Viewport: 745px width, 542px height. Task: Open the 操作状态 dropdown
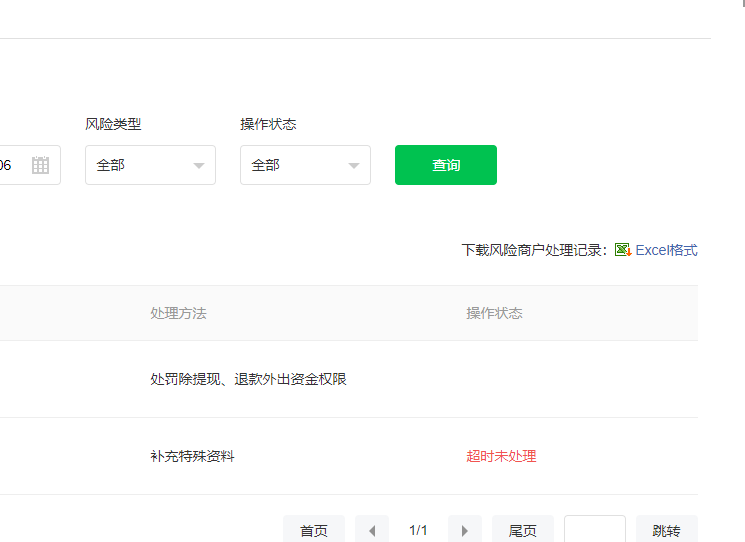305,165
